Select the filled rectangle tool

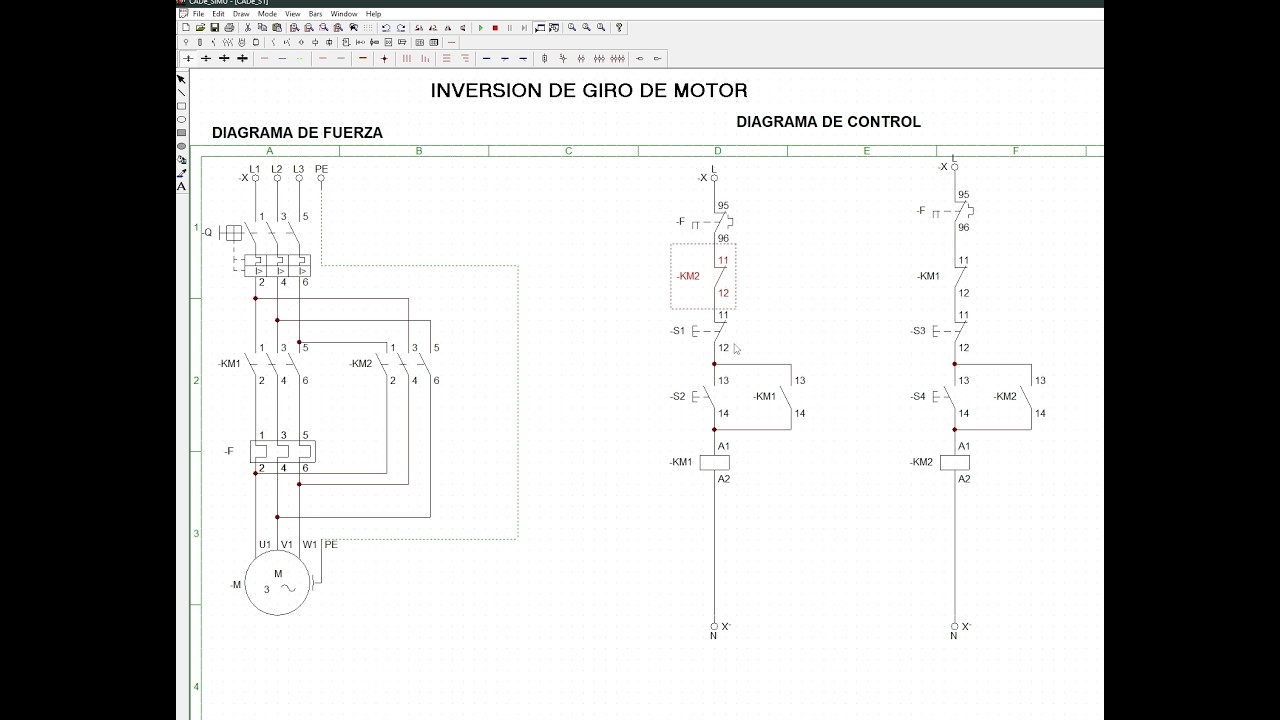(x=181, y=133)
